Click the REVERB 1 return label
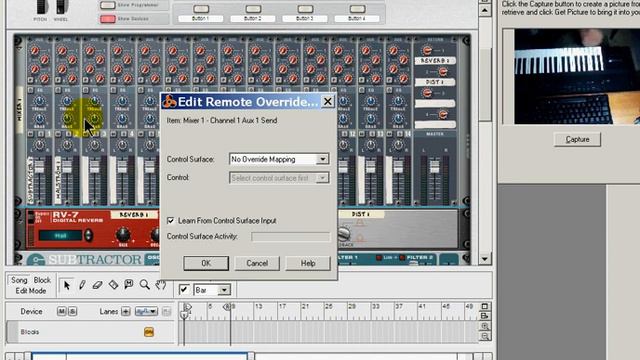640x360 pixels. [435, 60]
